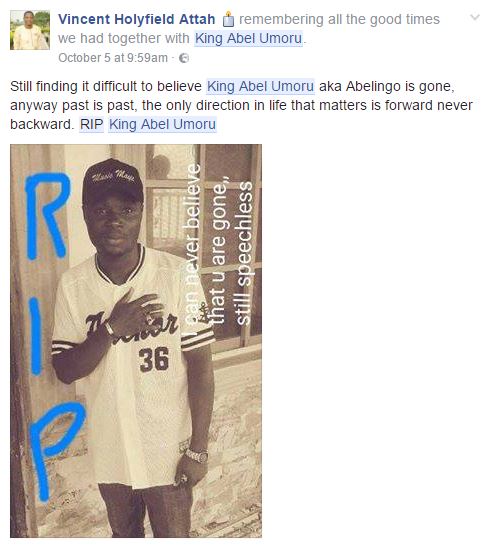
Task: Open Vincent Holyfield Attah's profile name link
Action: [136, 19]
